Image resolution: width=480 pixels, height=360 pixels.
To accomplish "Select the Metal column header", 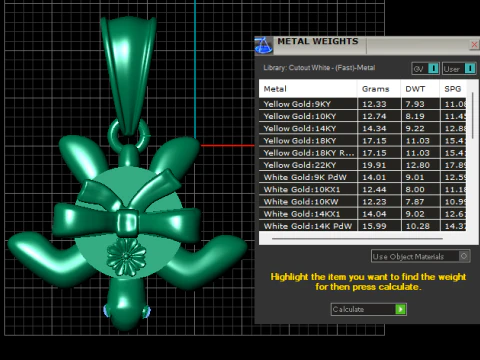I will coord(308,89).
